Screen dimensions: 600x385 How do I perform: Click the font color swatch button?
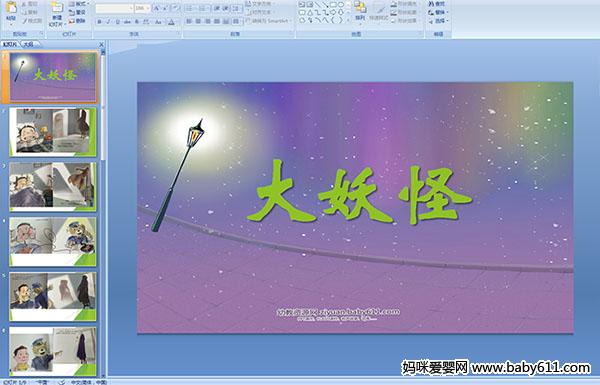[x=171, y=22]
